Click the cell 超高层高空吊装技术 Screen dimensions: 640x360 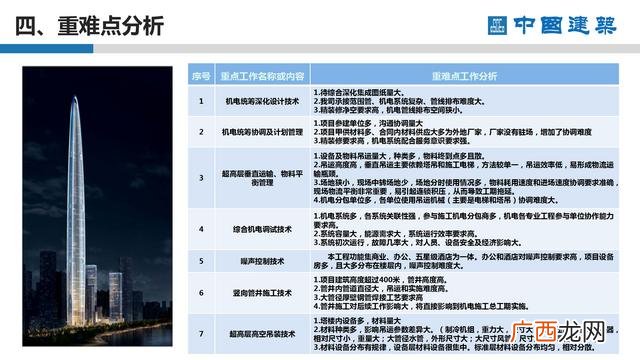click(x=262, y=334)
